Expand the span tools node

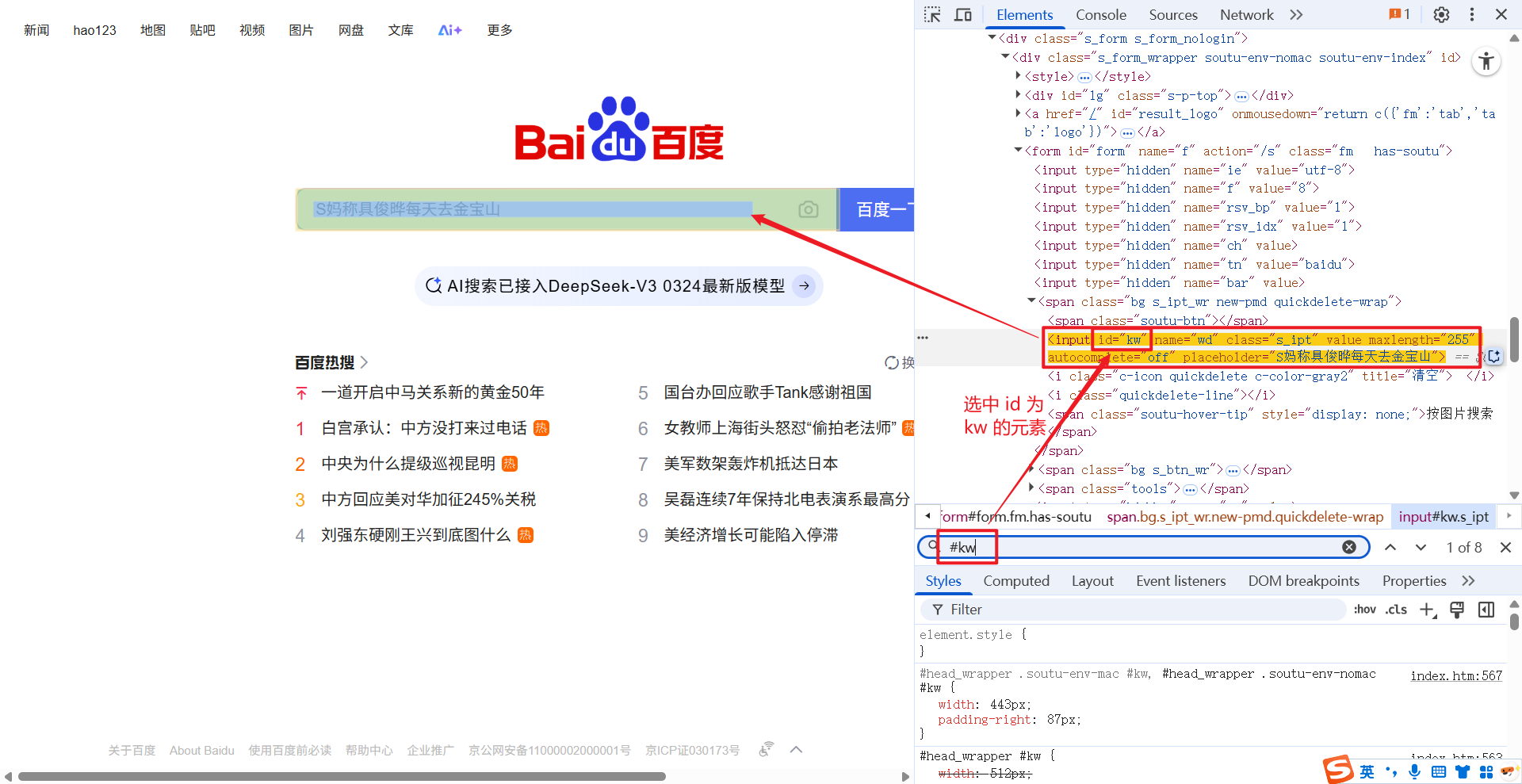click(x=1031, y=488)
